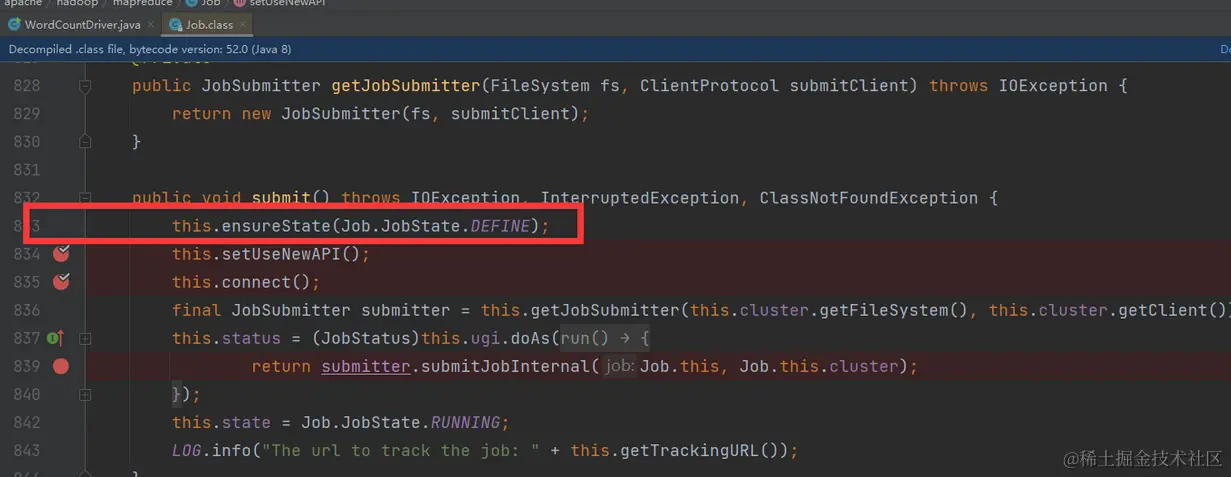Click the Job.class tab file icon
Image resolution: width=1231 pixels, height=477 pixels.
point(176,24)
